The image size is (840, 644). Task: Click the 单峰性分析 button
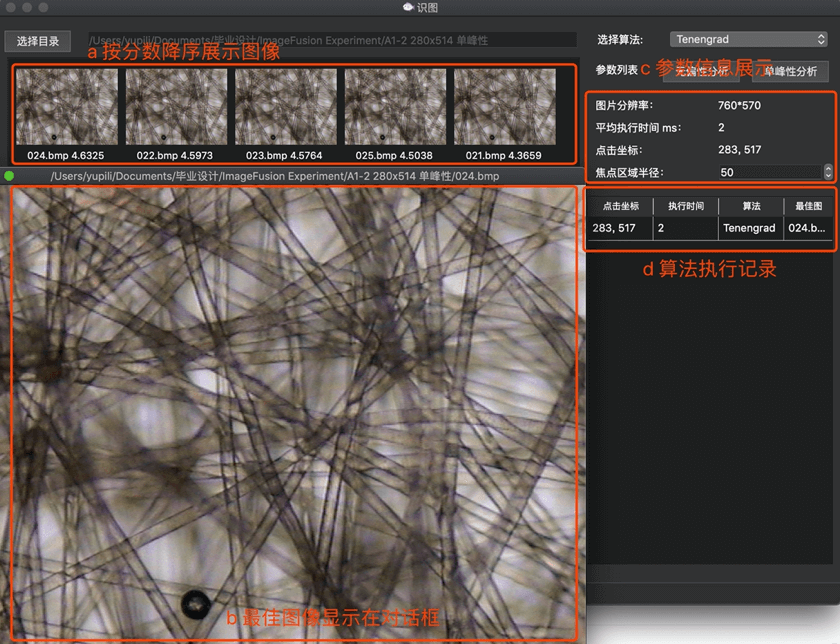coord(790,71)
